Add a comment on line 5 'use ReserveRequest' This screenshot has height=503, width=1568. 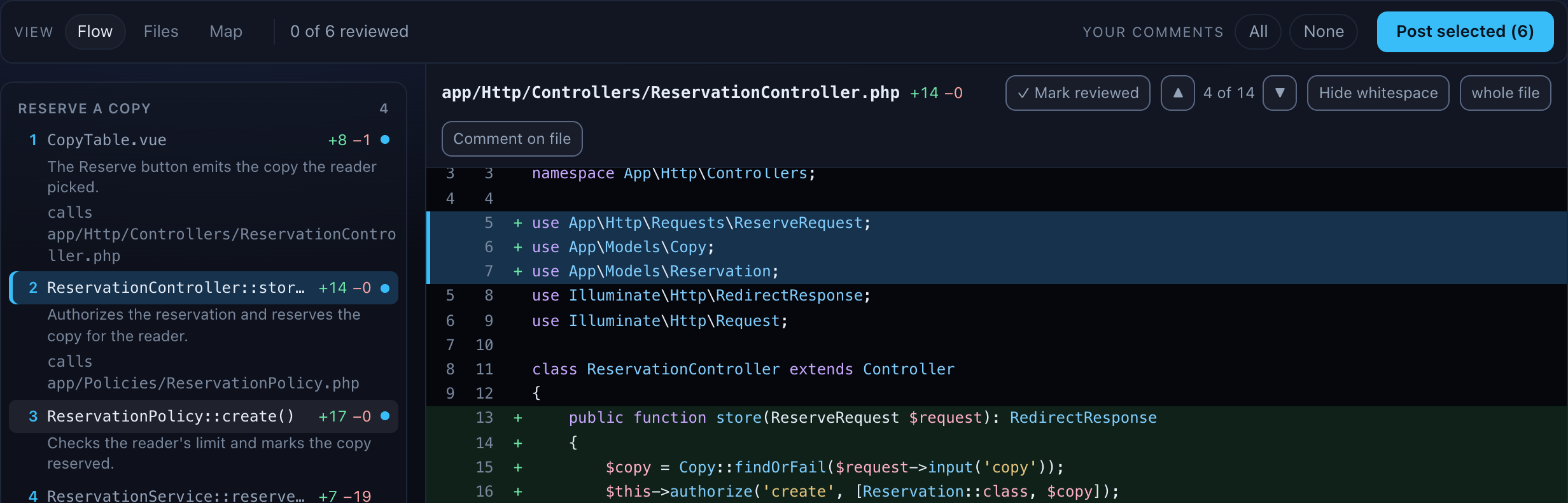point(997,223)
